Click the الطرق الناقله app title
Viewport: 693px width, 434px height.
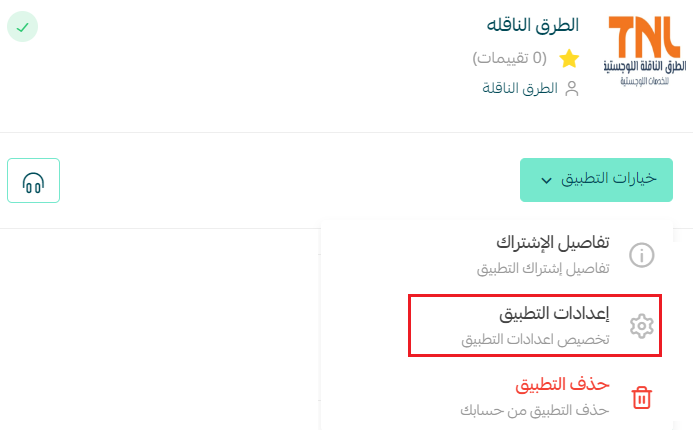[x=533, y=25]
